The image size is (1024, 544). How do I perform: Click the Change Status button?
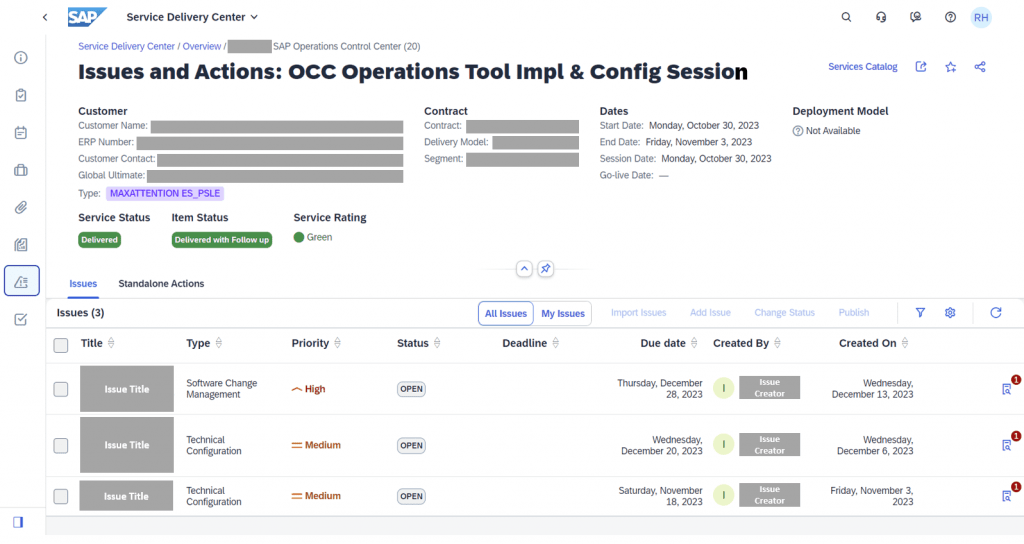784,313
